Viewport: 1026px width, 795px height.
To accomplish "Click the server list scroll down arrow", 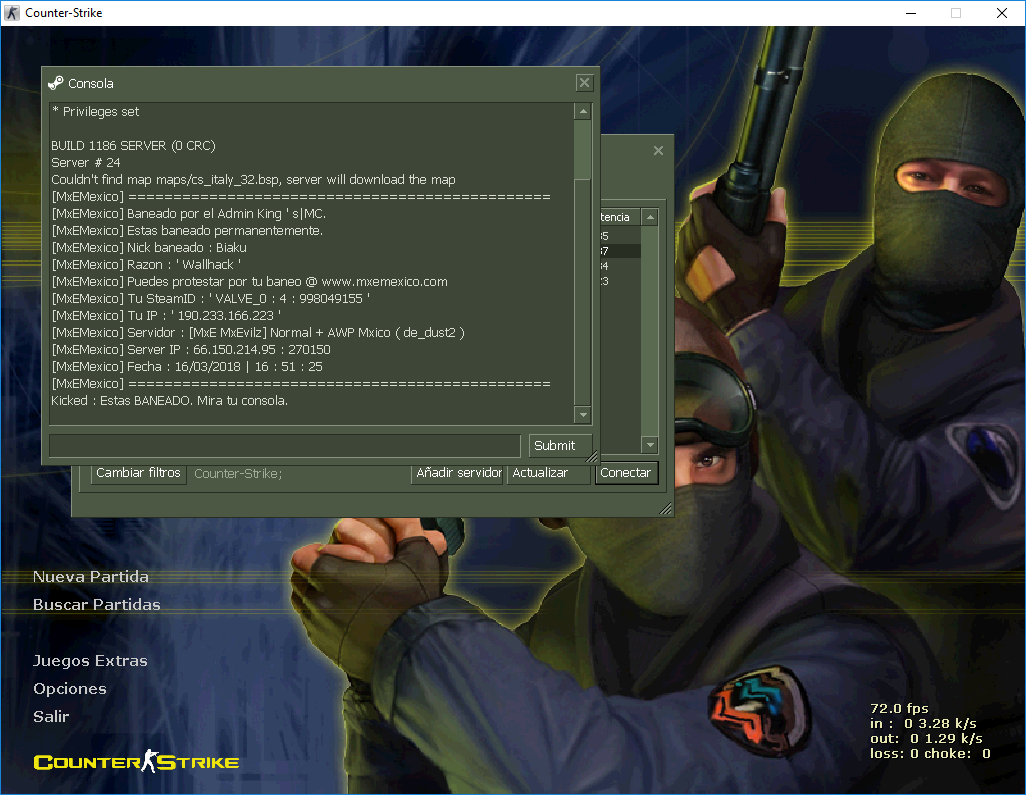I will tap(650, 445).
